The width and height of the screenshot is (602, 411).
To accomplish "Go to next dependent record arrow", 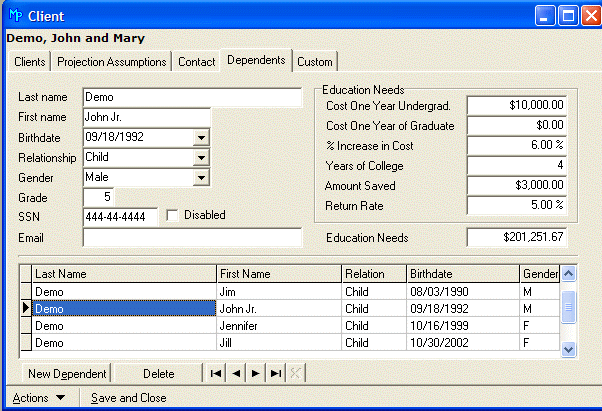I will 256,373.
